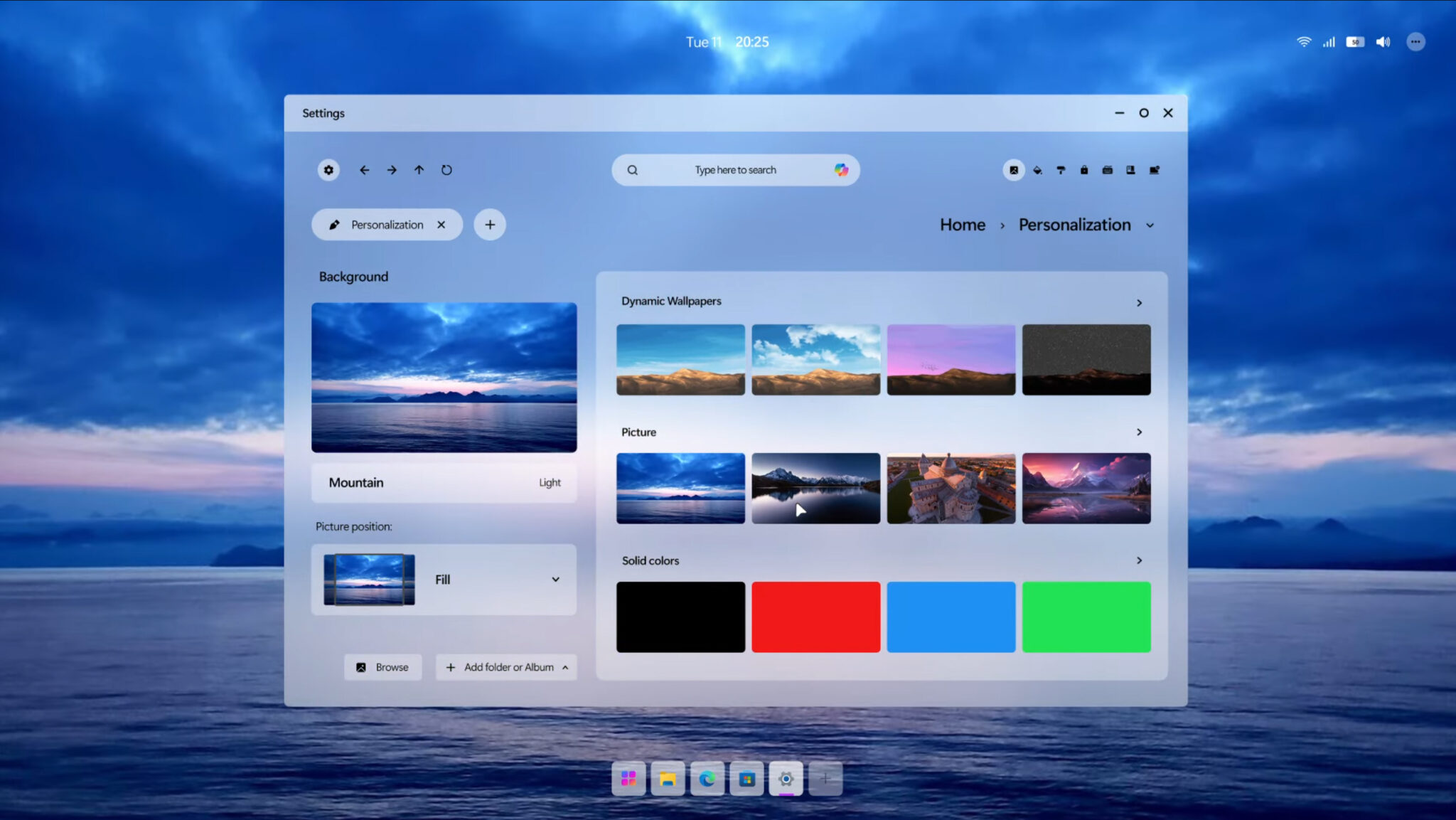Image resolution: width=1456 pixels, height=820 pixels.
Task: Launch Microsoft Edge from the dock
Action: coord(707,779)
